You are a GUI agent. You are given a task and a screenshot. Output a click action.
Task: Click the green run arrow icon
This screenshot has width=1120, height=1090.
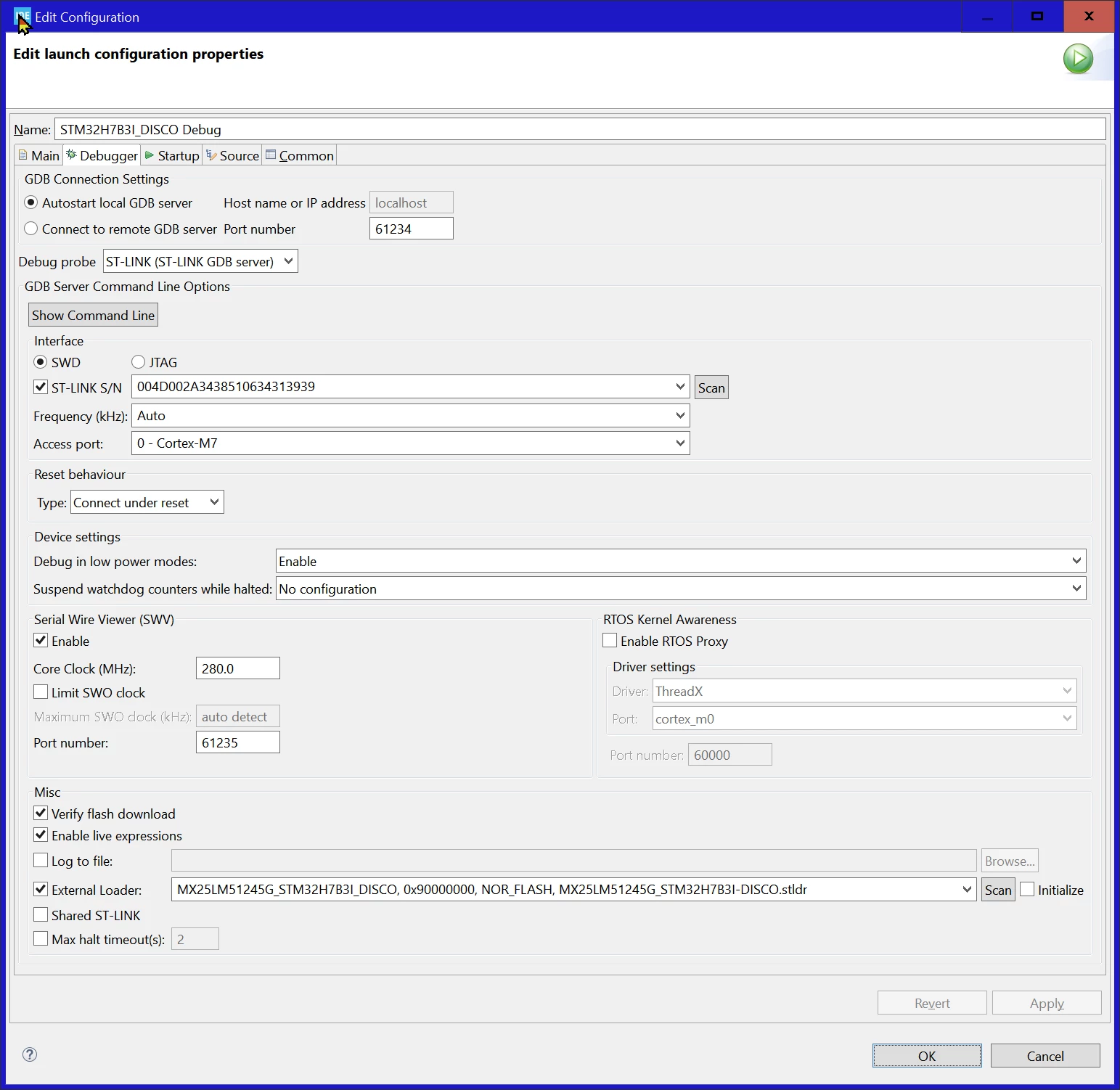[x=1078, y=59]
